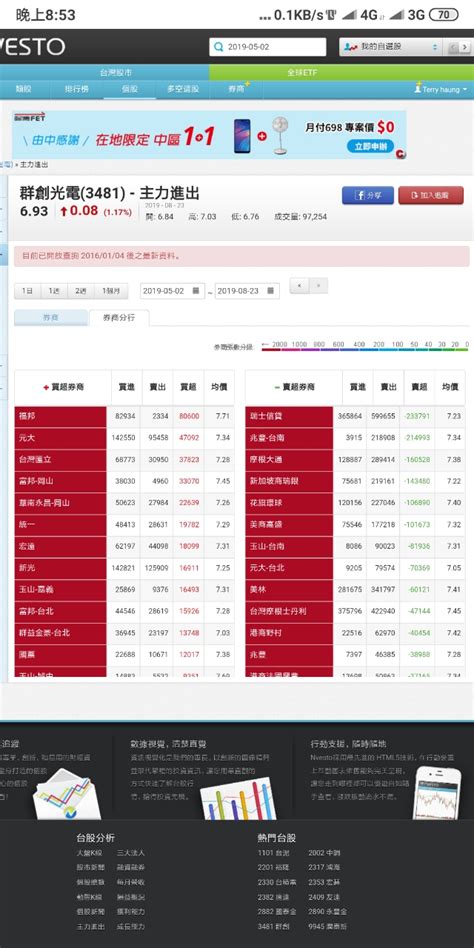This screenshot has height=948, width=474.
Task: Open 我的自選股 watchlist dropdown
Action: [391, 47]
